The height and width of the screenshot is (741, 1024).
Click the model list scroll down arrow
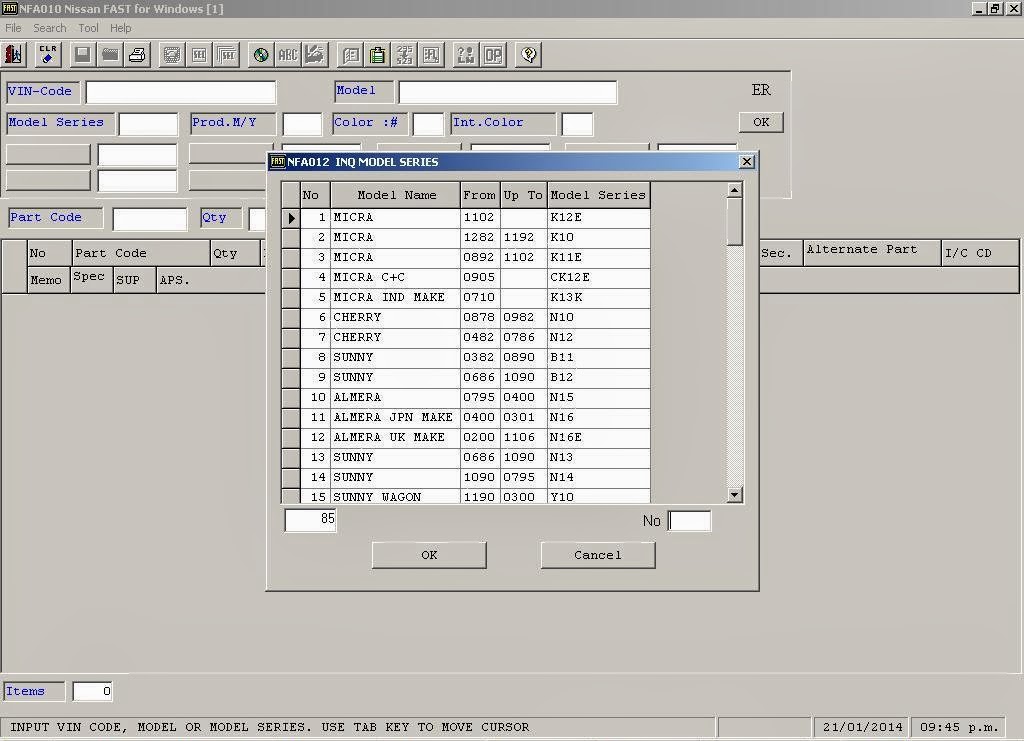click(735, 495)
